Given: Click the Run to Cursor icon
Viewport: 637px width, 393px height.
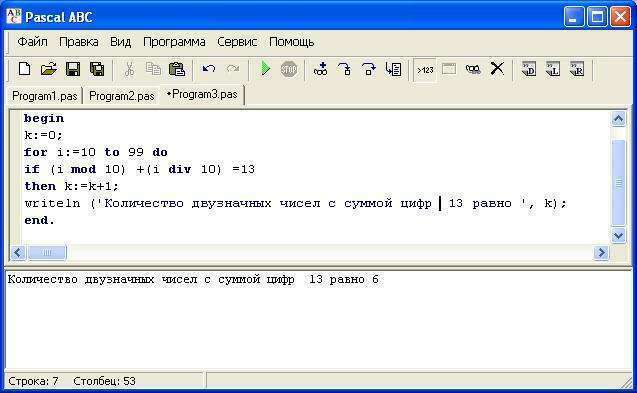Looking at the screenshot, I should click(393, 69).
